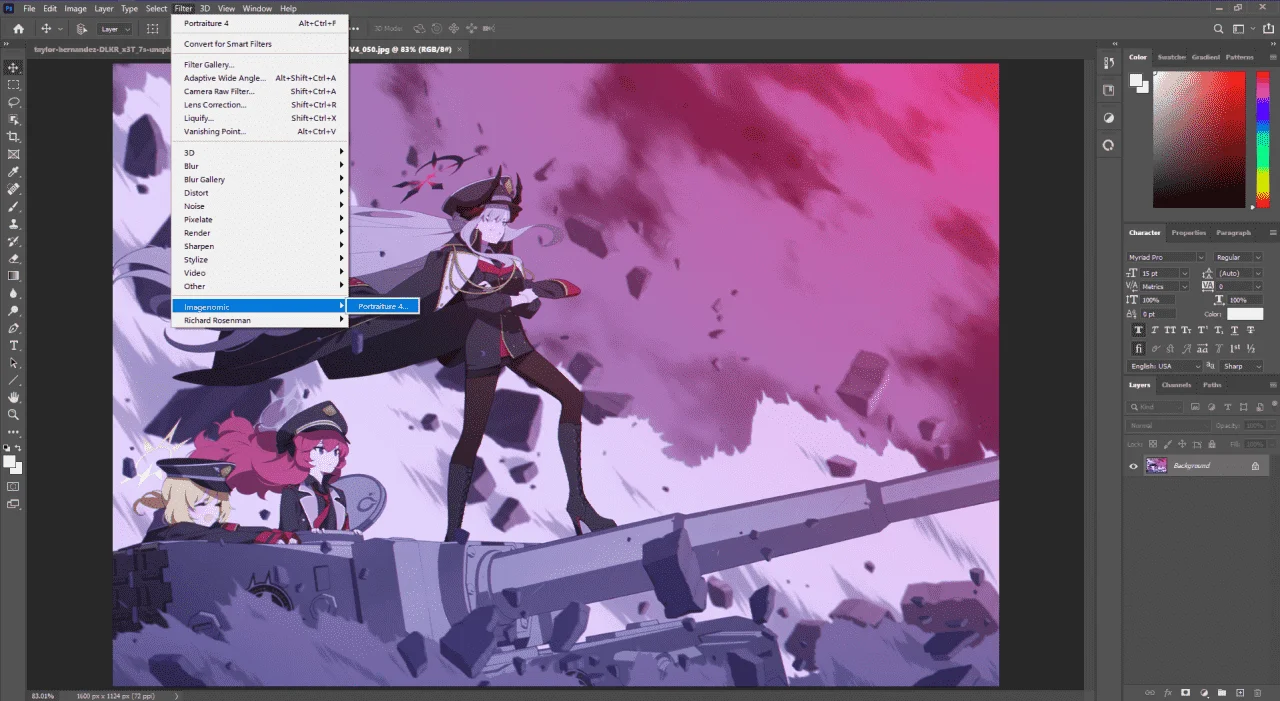This screenshot has width=1280, height=701.
Task: Open the Regular font style dropdown
Action: [1239, 258]
